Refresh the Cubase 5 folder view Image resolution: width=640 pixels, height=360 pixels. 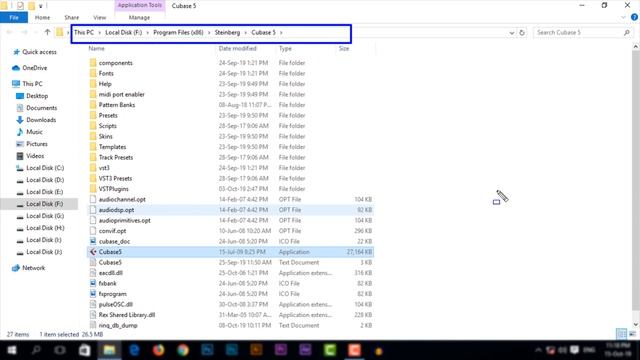(522, 33)
